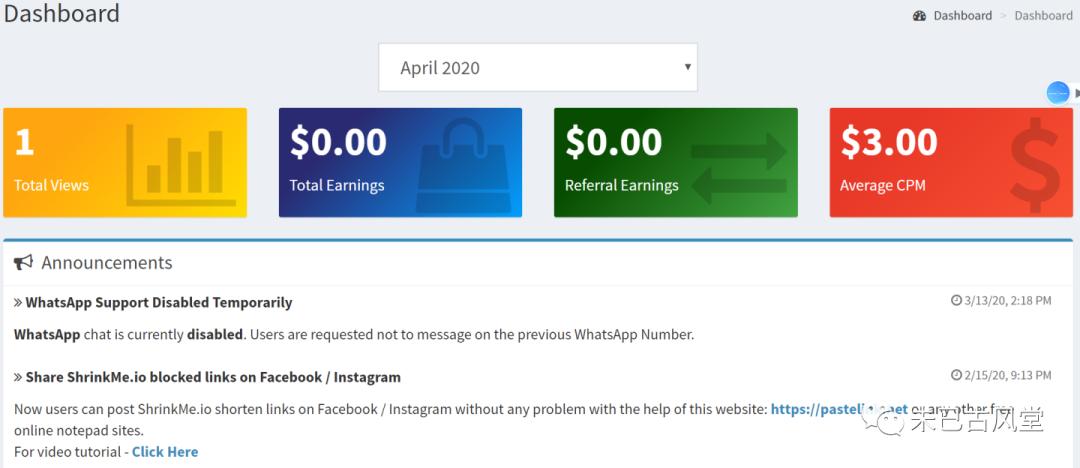Expand the Share ShrinkMe.io announcement chevron

[18, 378]
